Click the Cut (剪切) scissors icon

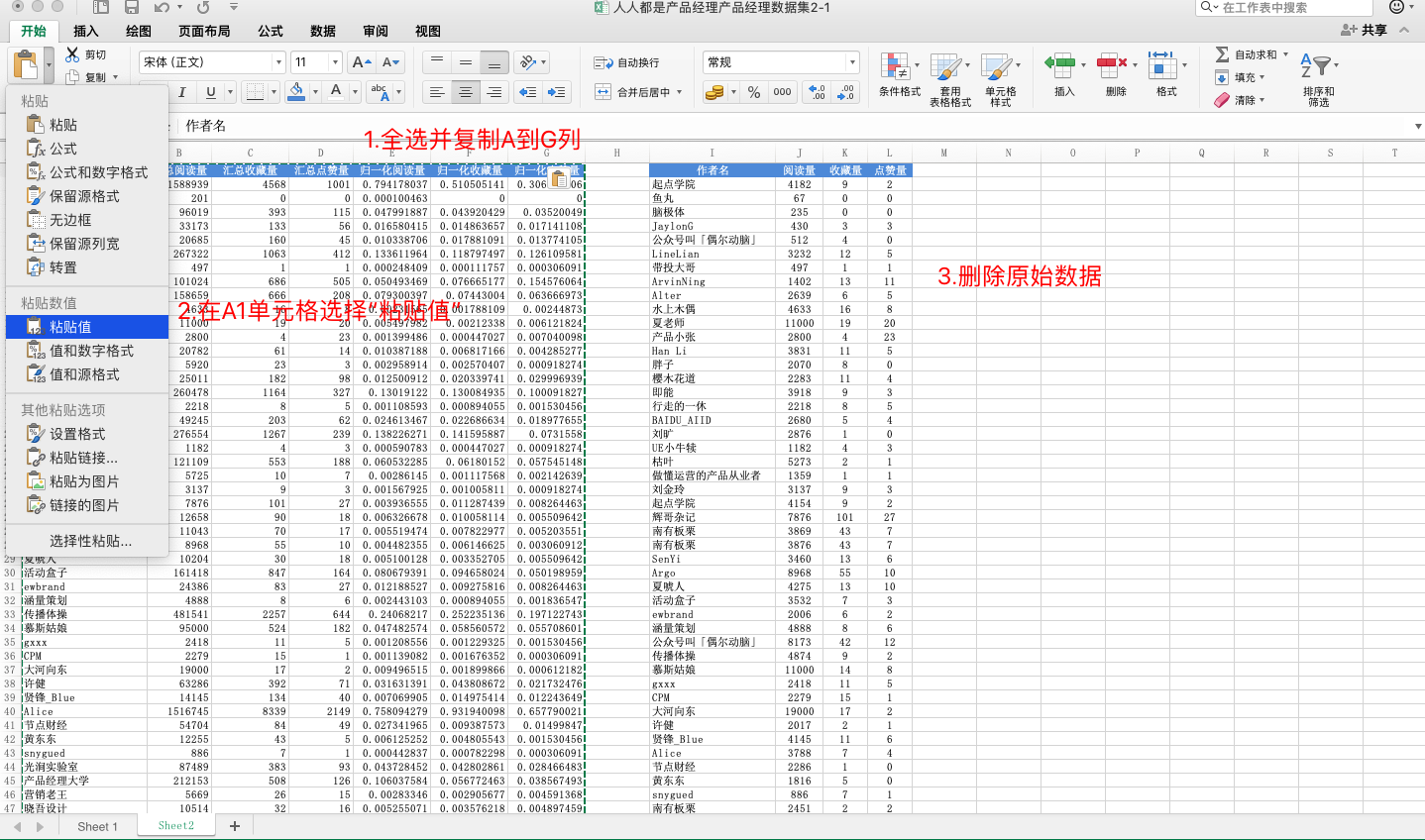tap(73, 54)
